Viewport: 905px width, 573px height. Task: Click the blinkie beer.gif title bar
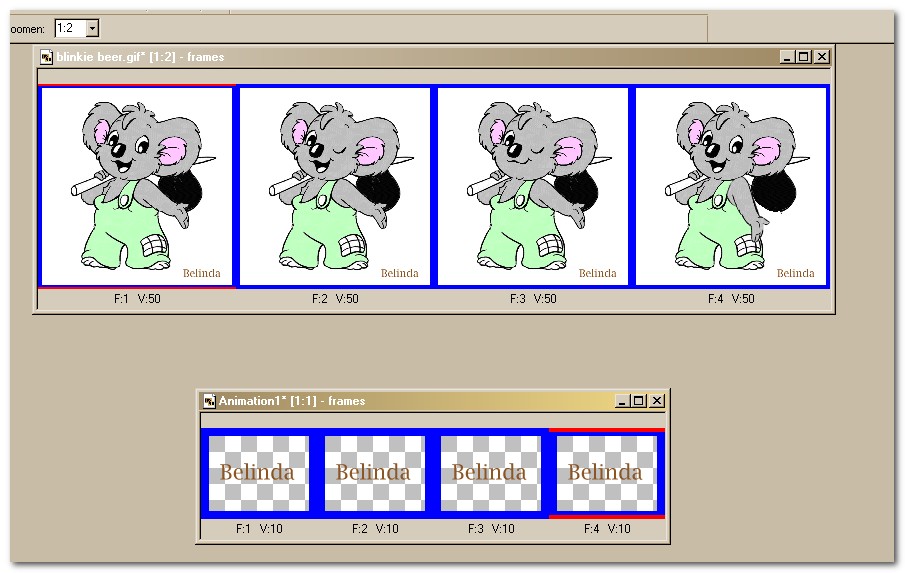click(434, 57)
